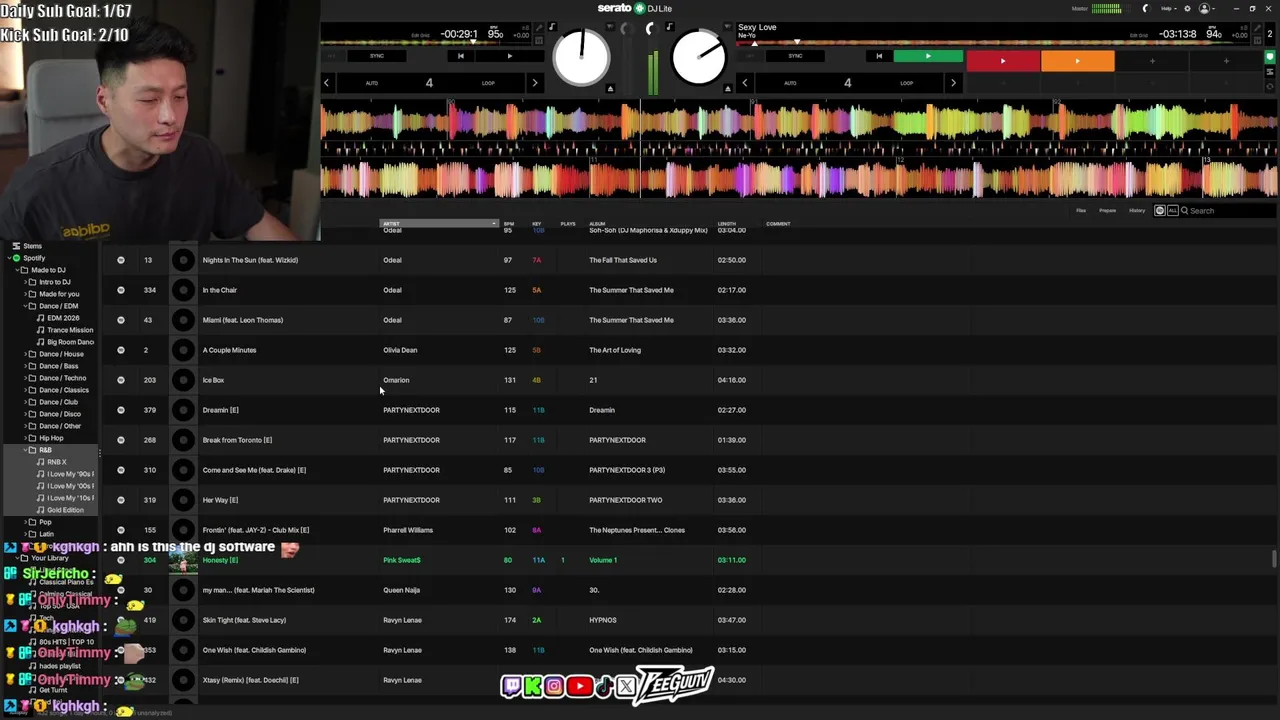Open the History panel tab
Image resolution: width=1280 pixels, height=720 pixels.
1137,210
